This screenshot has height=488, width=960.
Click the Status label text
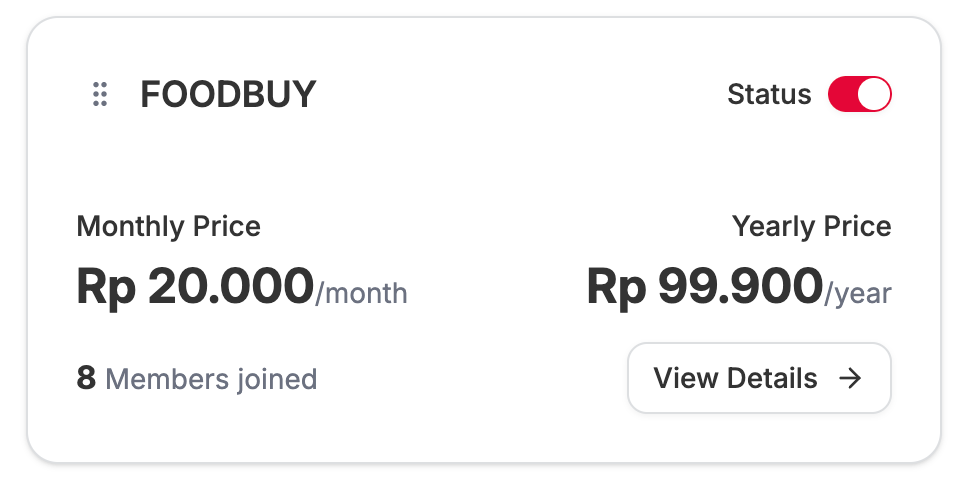coord(769,95)
